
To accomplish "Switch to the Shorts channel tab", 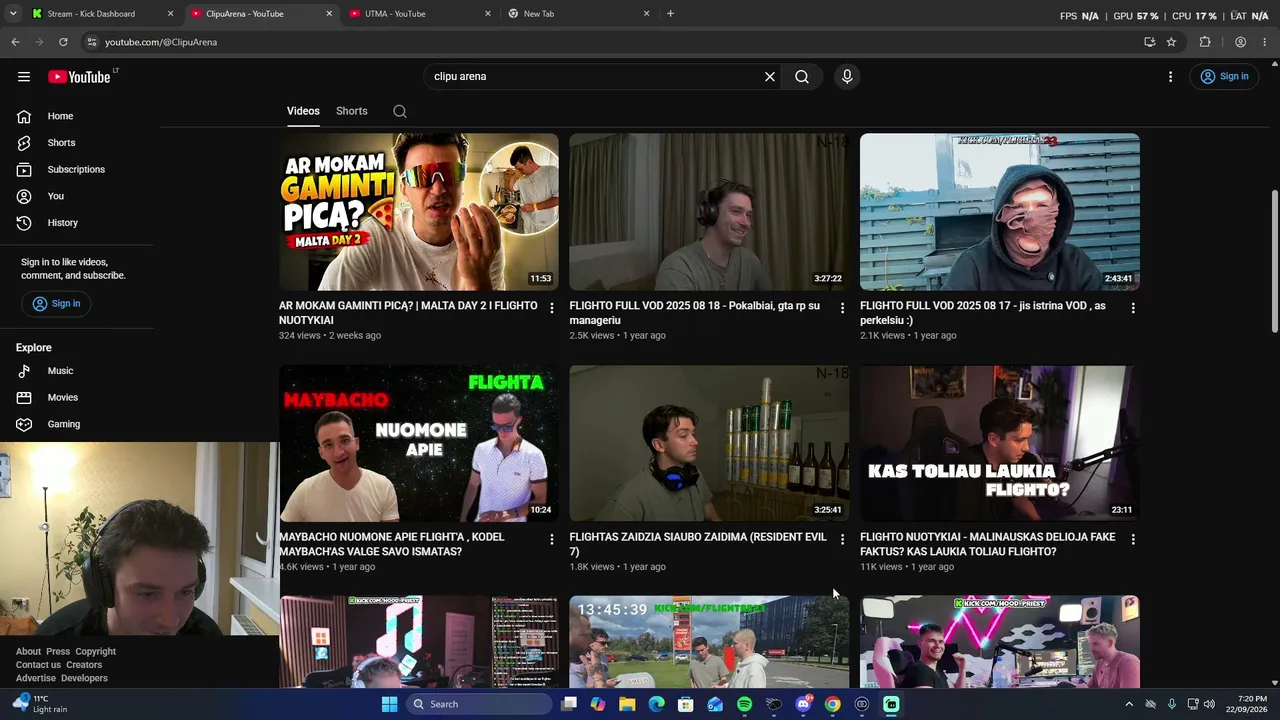I will click(352, 111).
